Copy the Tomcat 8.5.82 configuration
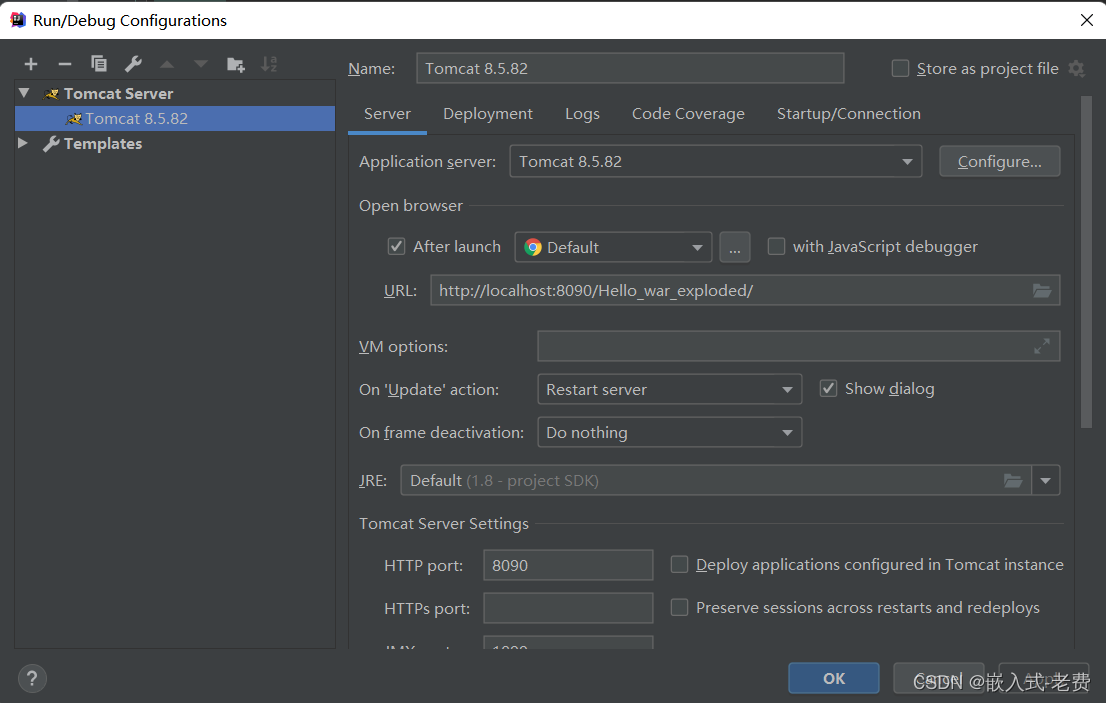The width and height of the screenshot is (1106, 703). click(98, 63)
